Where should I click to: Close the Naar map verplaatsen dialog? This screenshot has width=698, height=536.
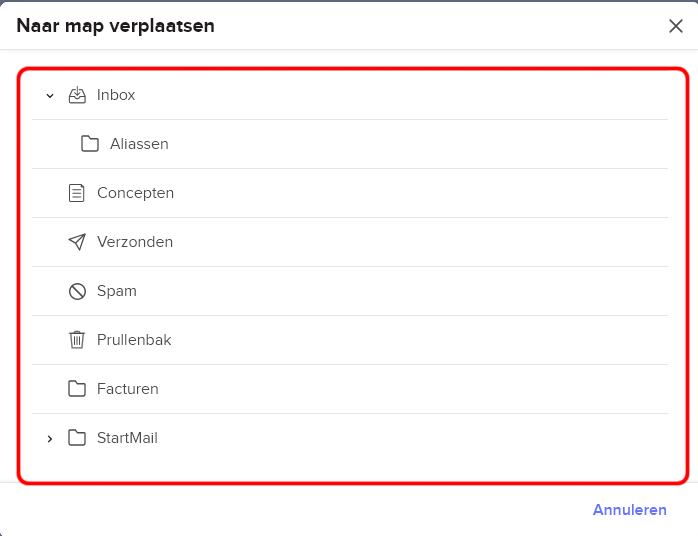click(676, 26)
